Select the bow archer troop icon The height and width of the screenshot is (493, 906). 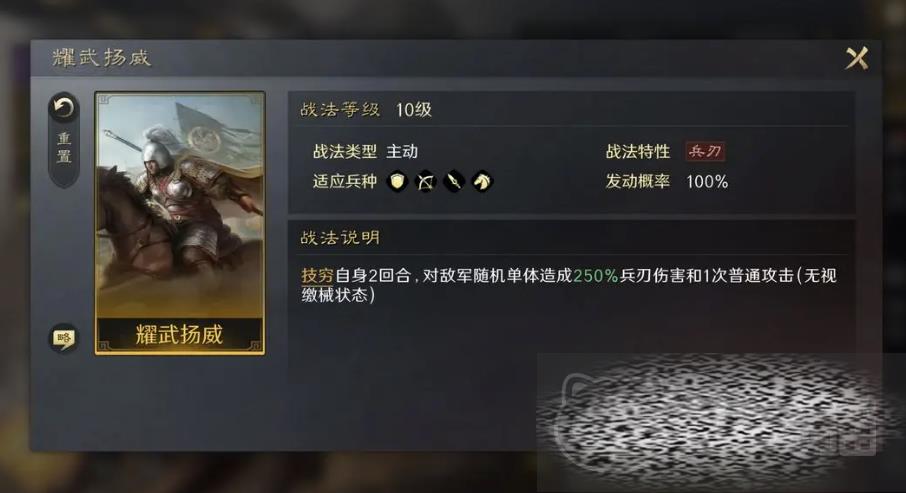click(x=426, y=181)
